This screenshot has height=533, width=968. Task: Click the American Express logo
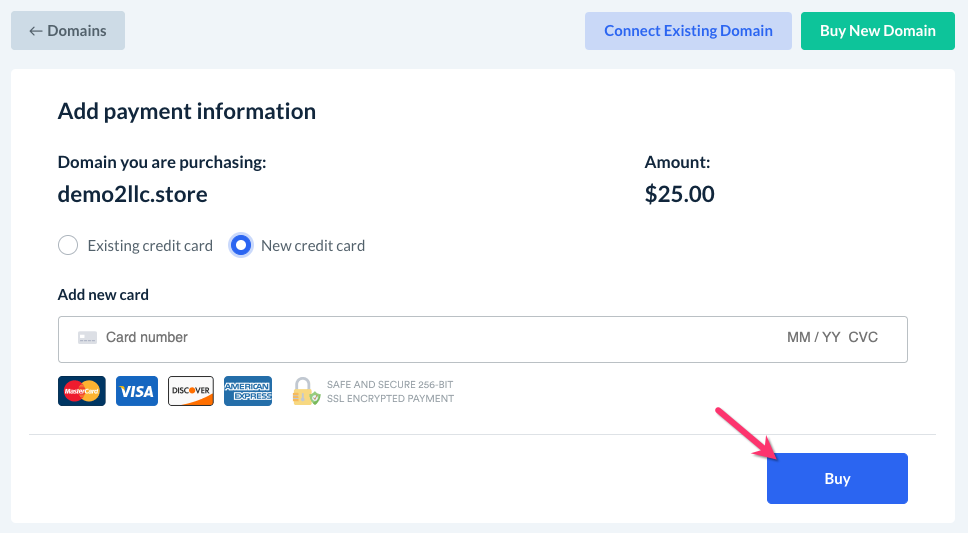[248, 391]
